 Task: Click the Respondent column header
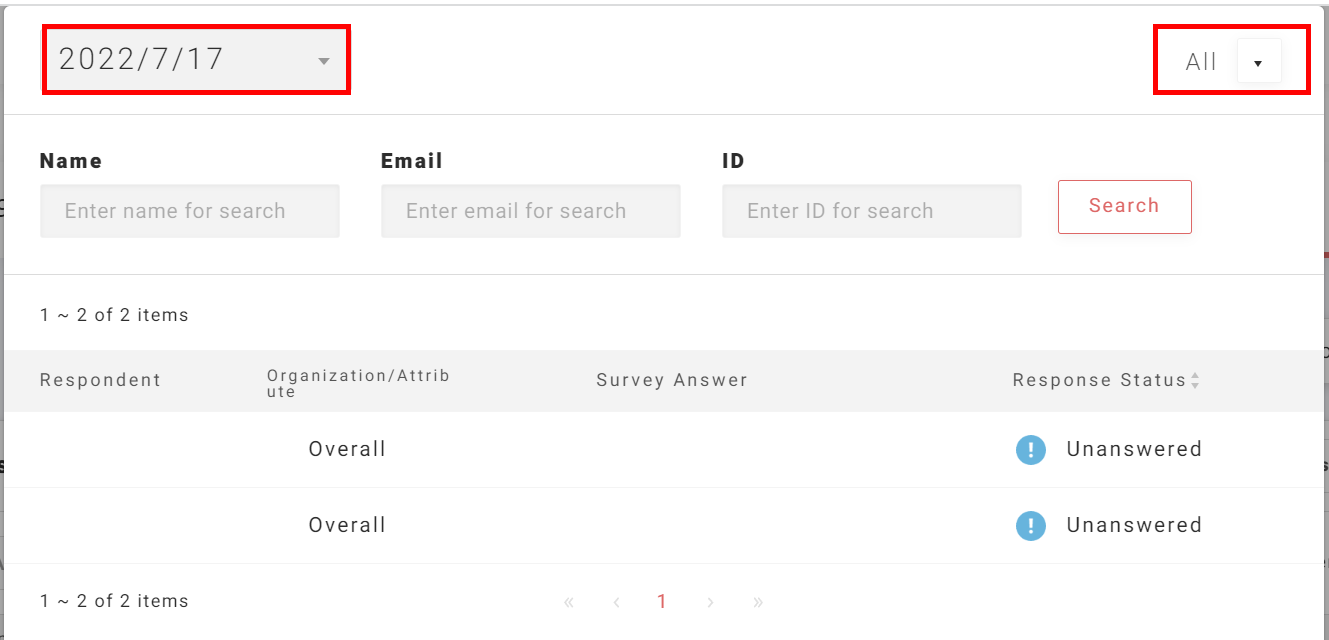[100, 380]
